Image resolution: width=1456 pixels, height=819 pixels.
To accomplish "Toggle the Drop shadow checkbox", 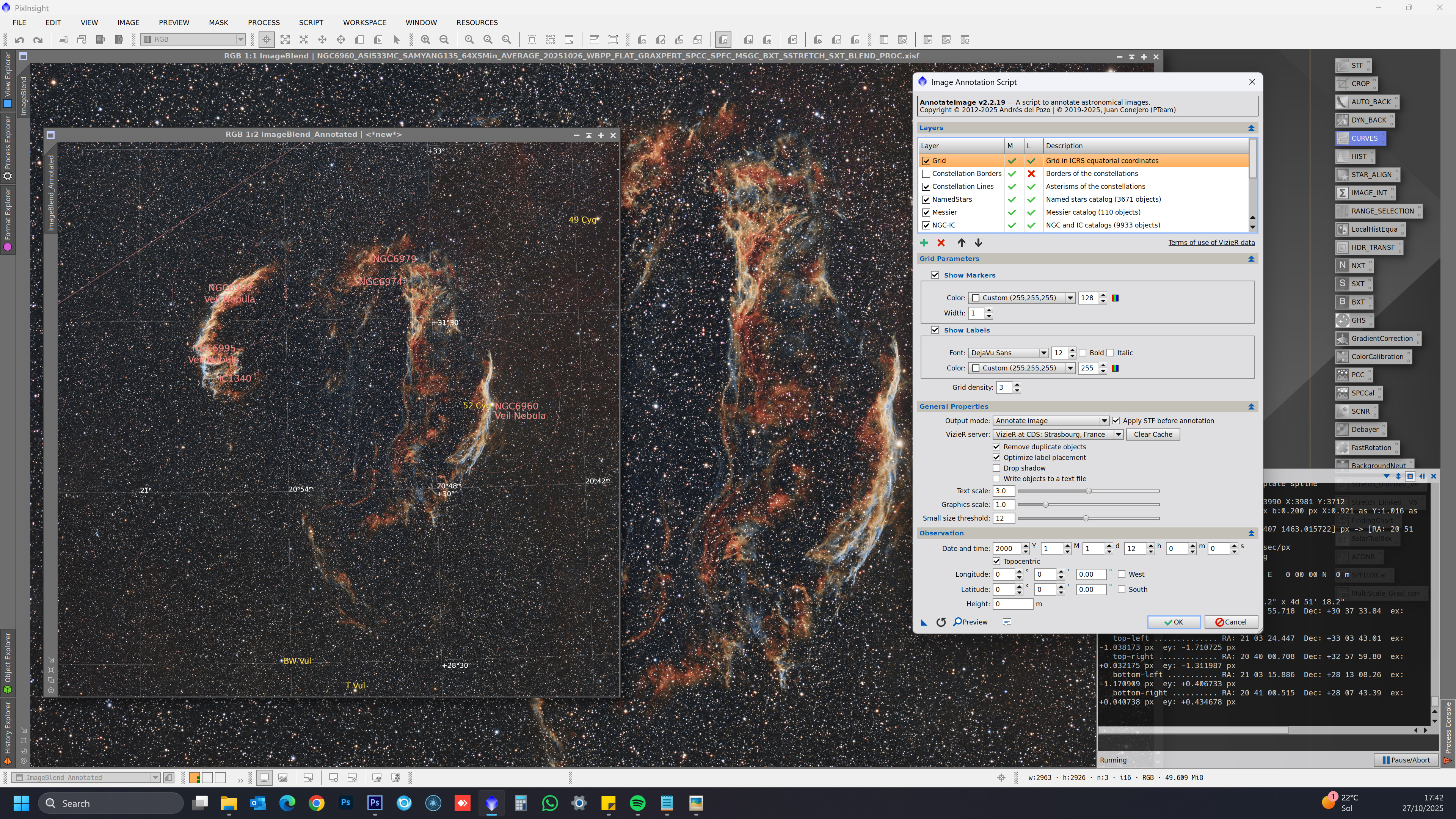I will [996, 468].
